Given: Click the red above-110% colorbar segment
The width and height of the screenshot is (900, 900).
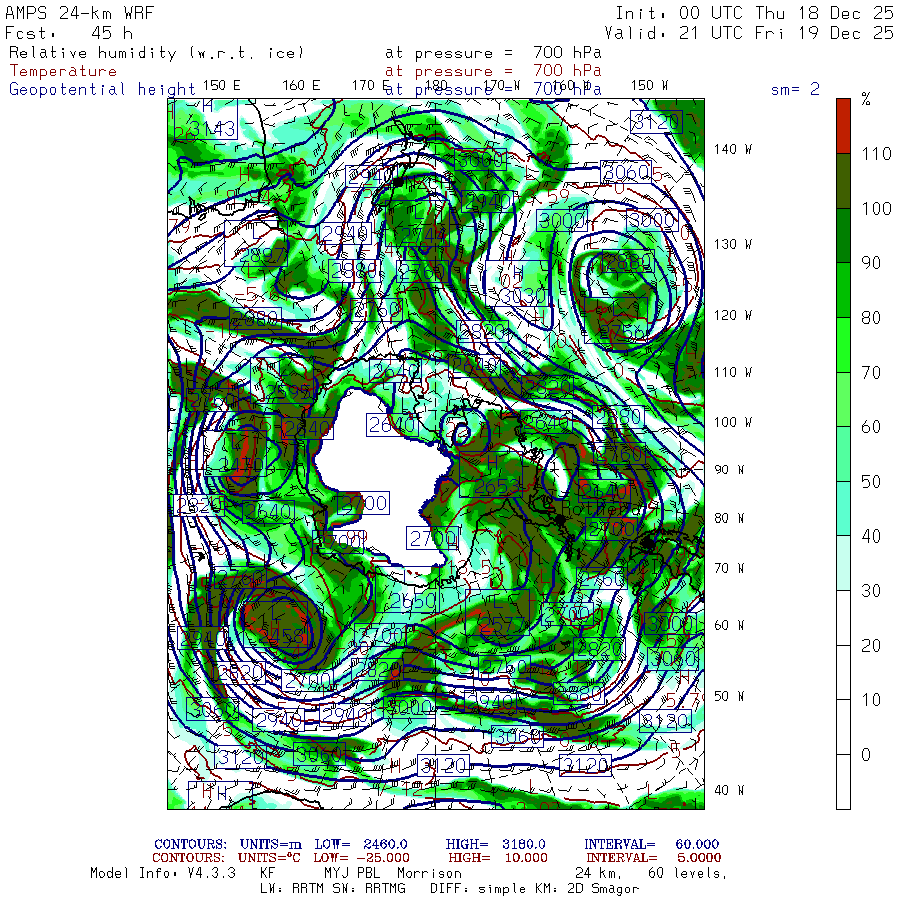Looking at the screenshot, I should [x=843, y=126].
